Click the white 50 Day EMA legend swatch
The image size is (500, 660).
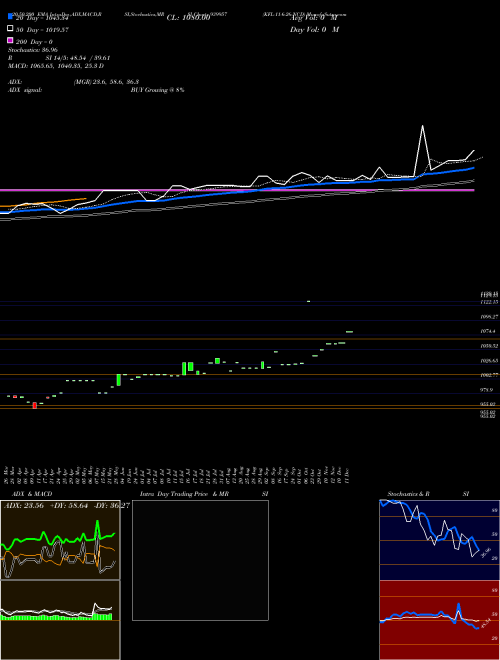10,29
